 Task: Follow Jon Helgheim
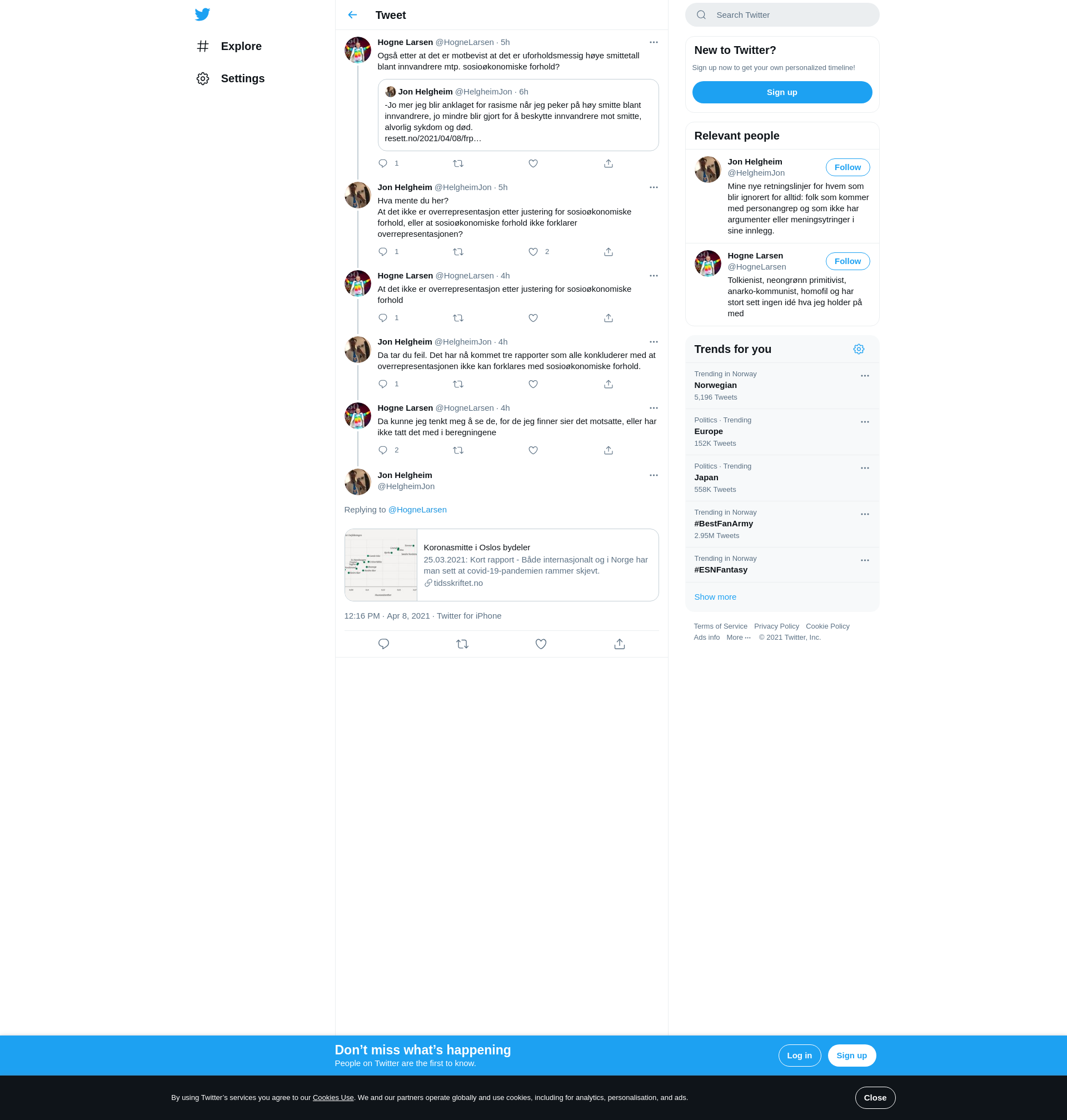(x=847, y=167)
